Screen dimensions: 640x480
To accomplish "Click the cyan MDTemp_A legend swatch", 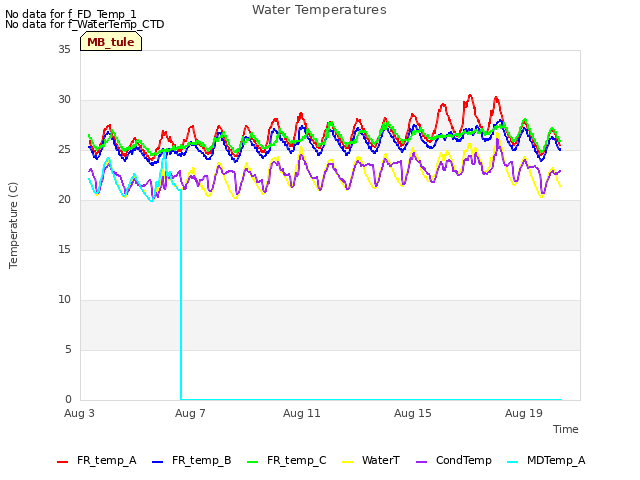I will coord(512,462).
